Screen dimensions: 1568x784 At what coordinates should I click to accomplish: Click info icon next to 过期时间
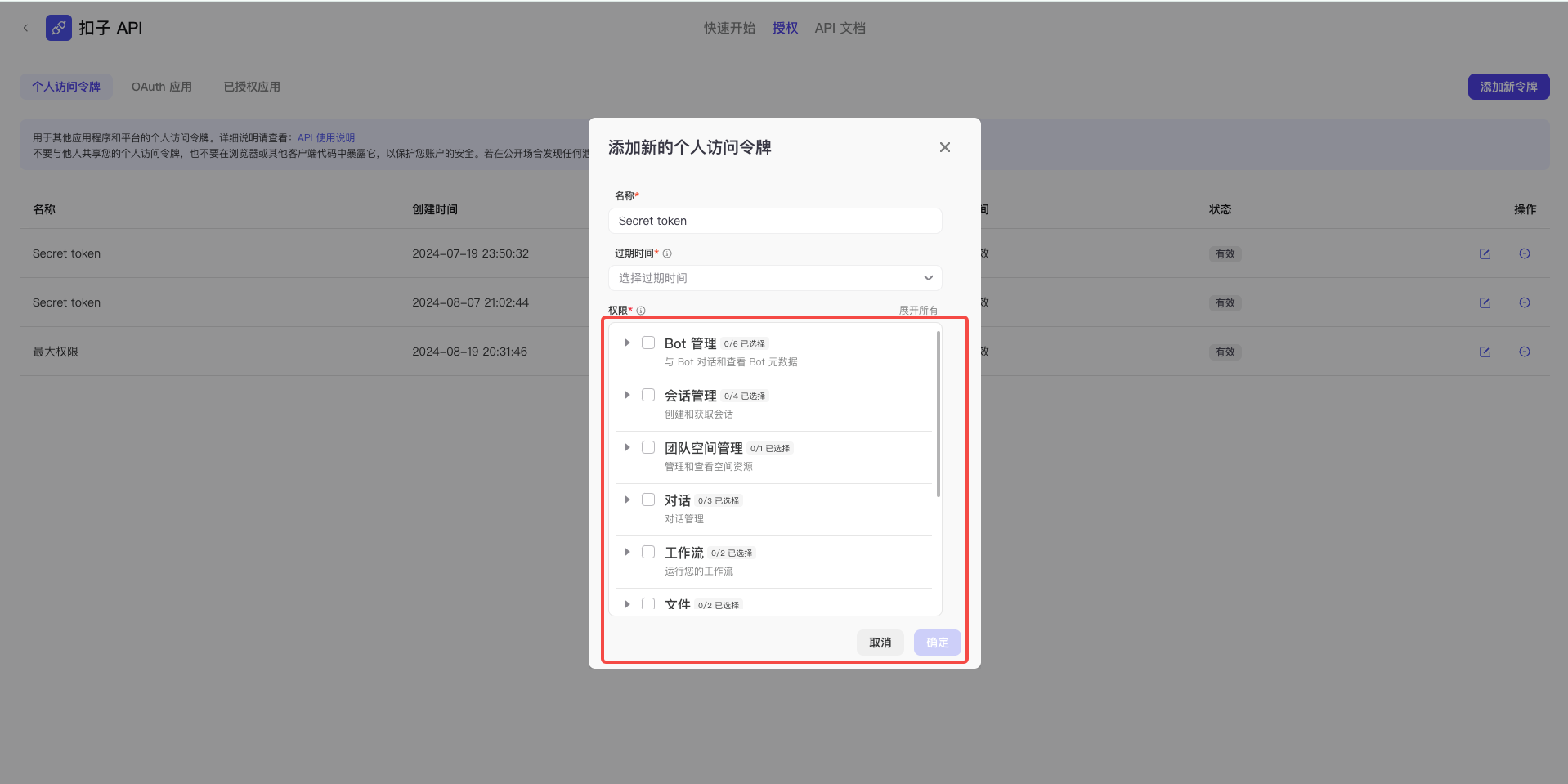pyautogui.click(x=667, y=253)
